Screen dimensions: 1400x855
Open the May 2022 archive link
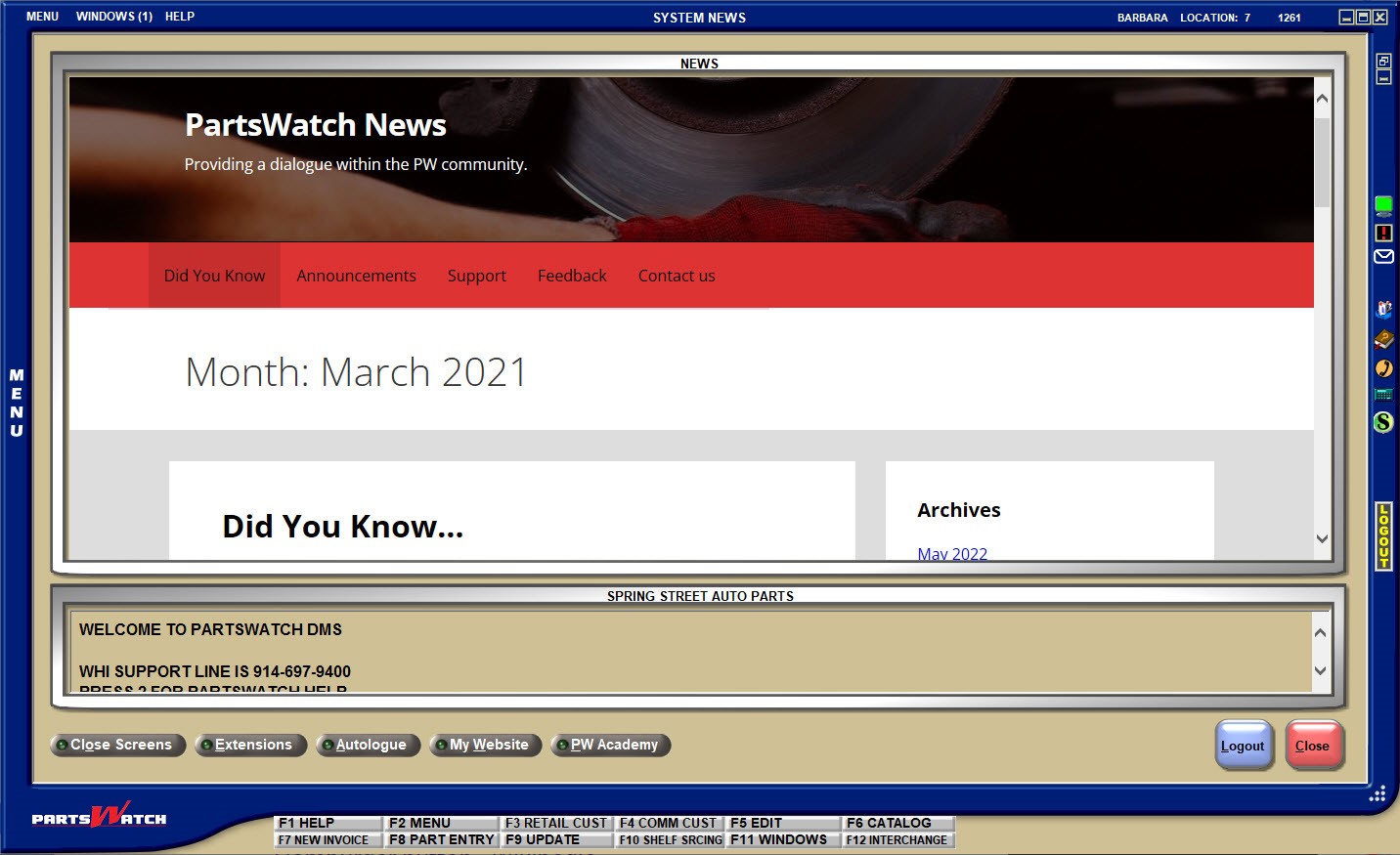coord(952,554)
